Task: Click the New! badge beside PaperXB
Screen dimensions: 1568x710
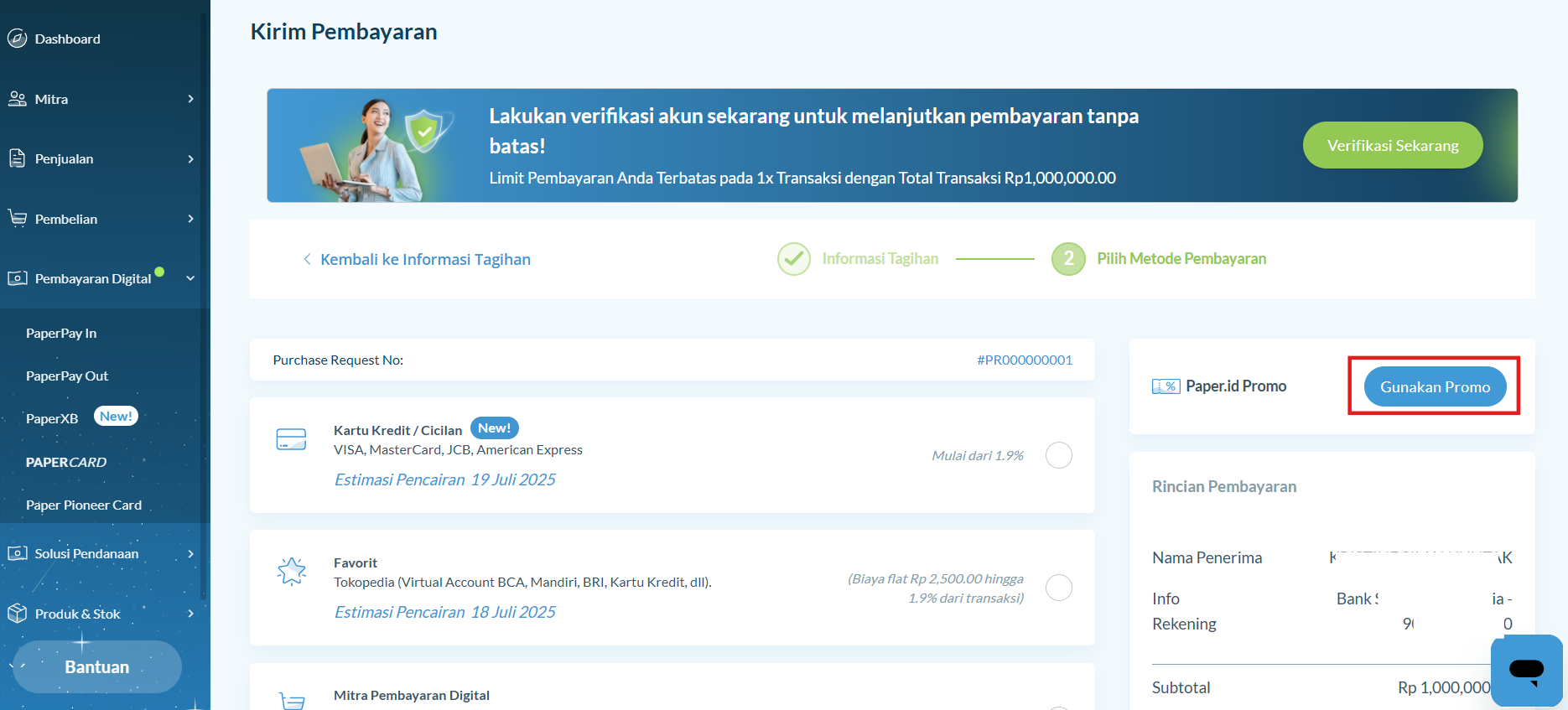Action: click(116, 416)
